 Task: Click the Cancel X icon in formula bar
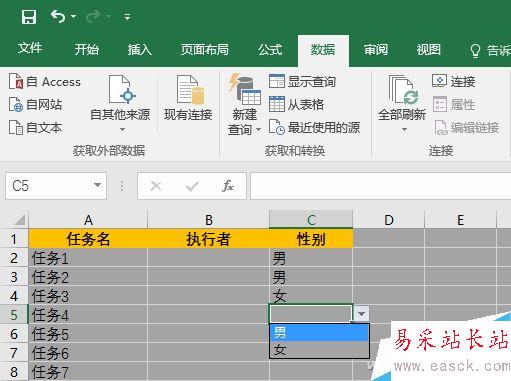156,186
